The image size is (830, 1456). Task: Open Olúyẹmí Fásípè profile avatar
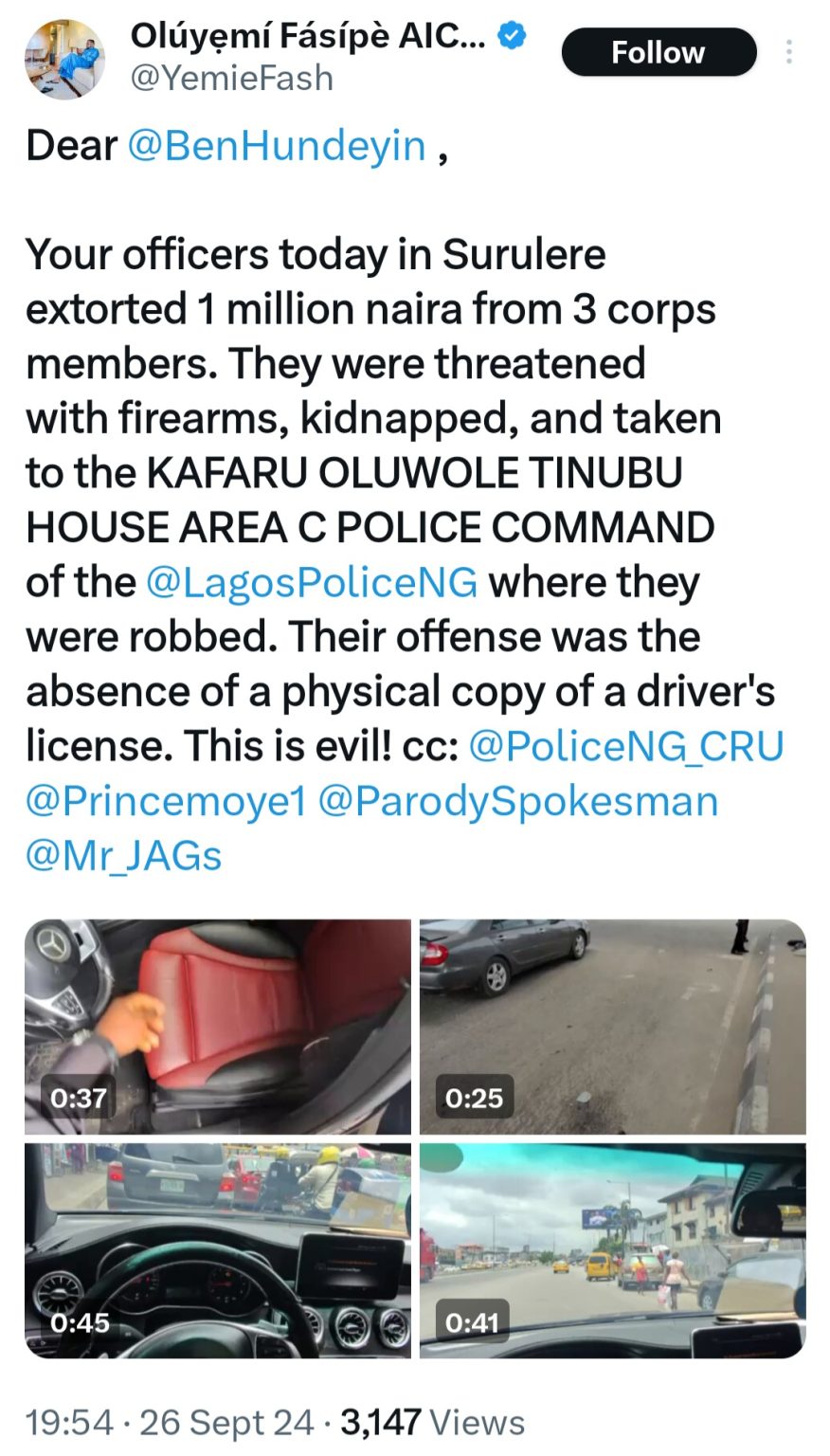tap(64, 59)
